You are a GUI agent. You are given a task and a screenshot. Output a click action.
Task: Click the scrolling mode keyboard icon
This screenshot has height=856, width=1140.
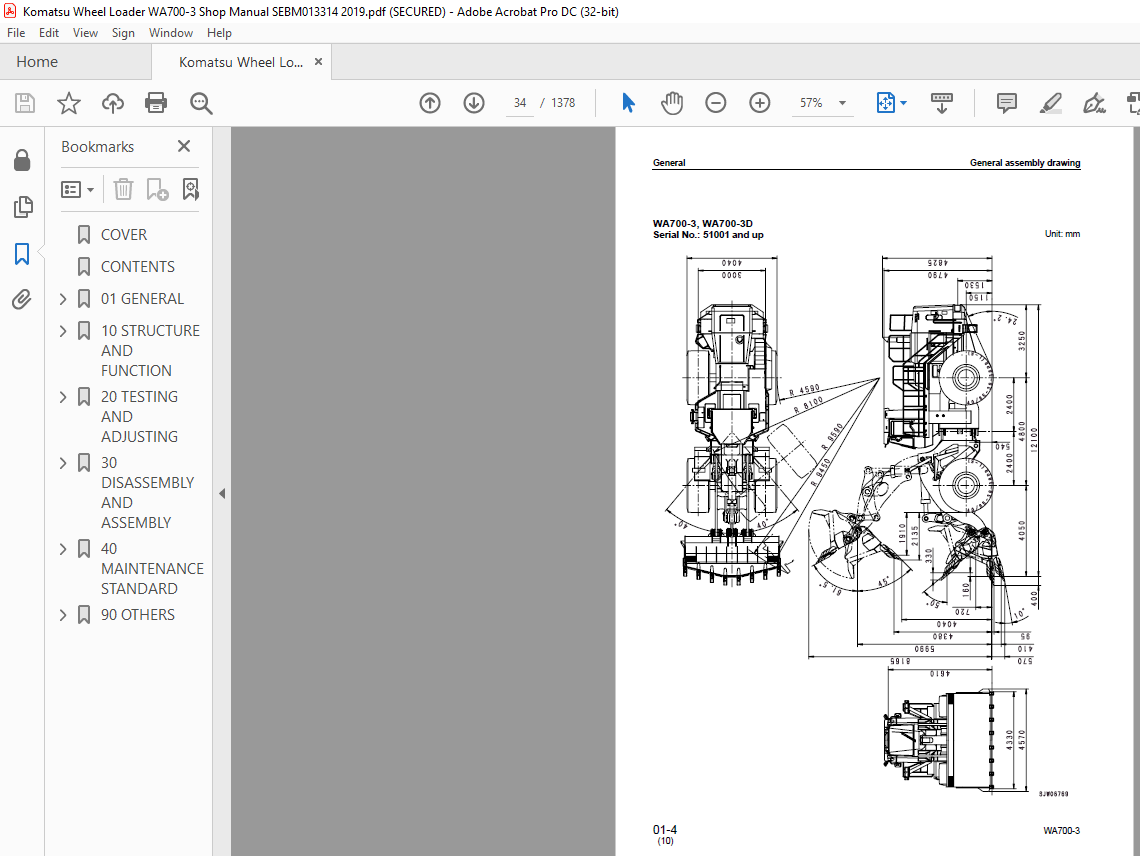(942, 103)
